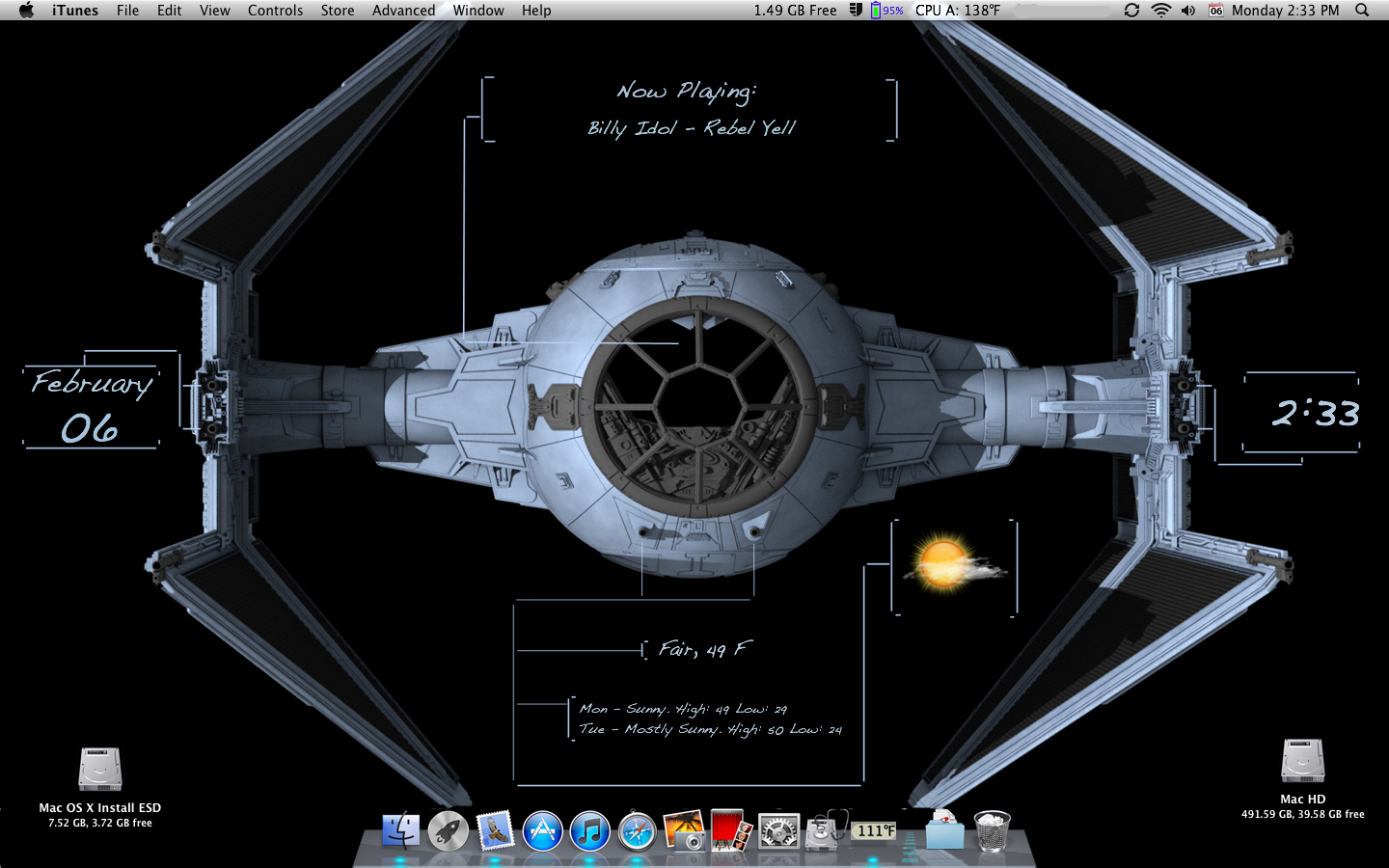
Task: Click the 'Fair, 49 F' weather text
Action: [705, 649]
